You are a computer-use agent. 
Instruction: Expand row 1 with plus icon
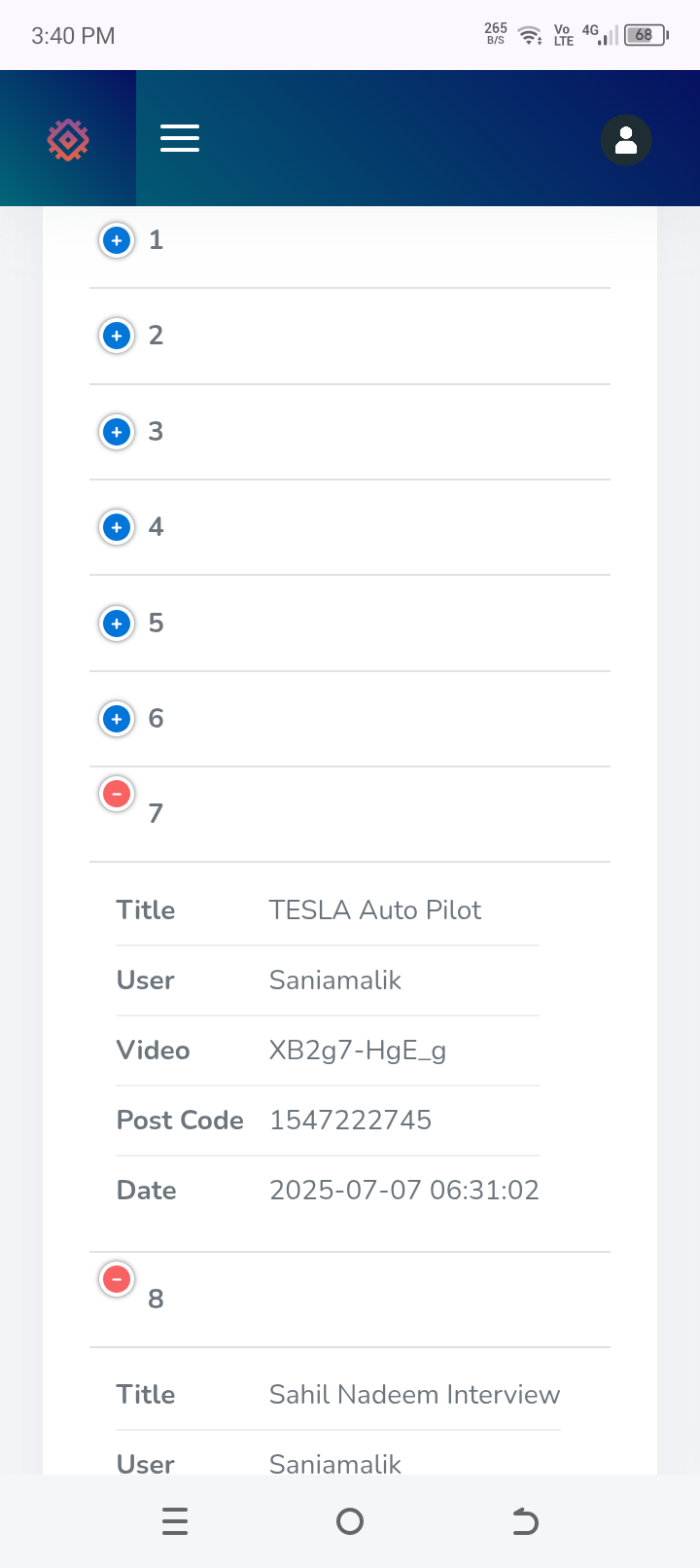coord(117,239)
